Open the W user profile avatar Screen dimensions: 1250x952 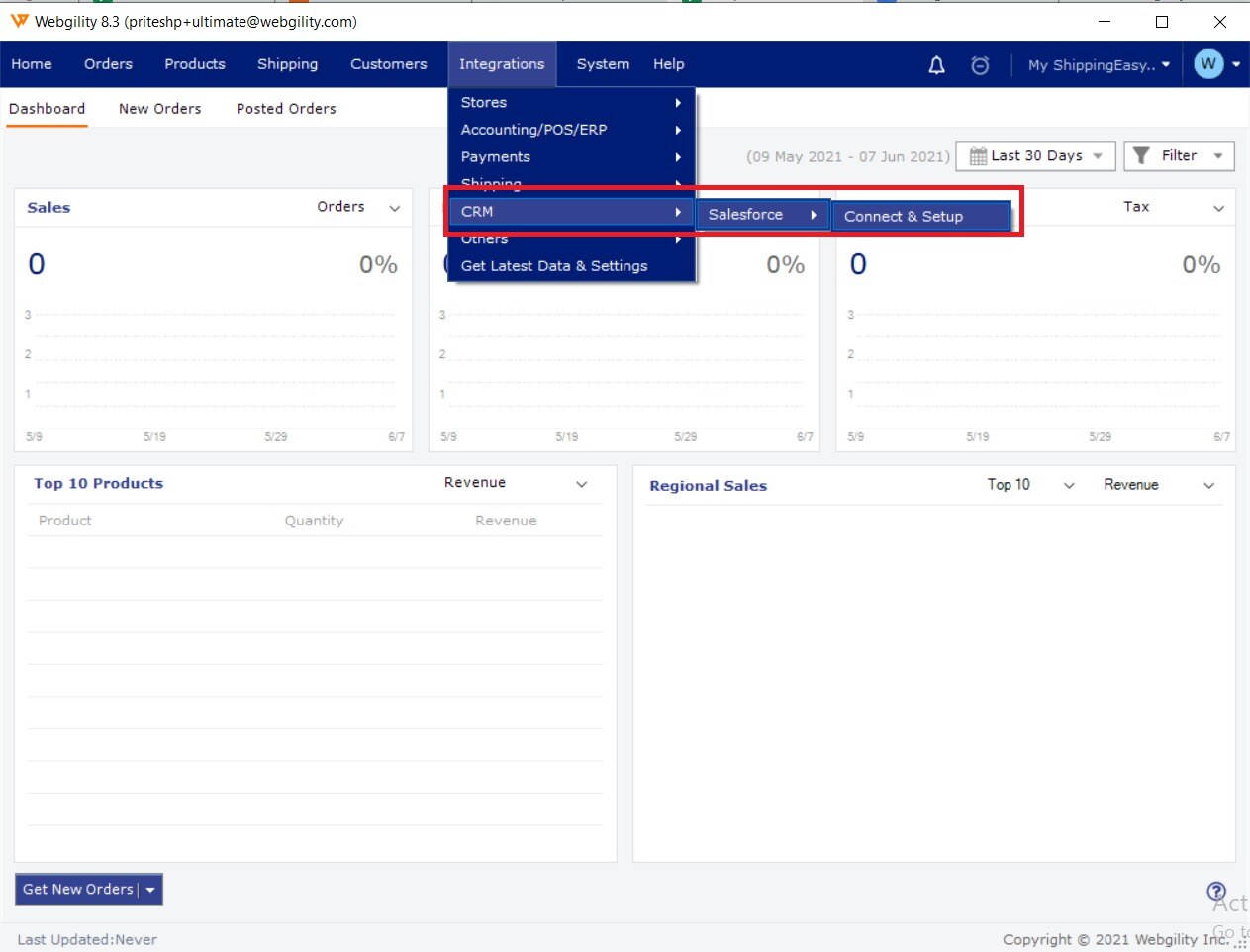tap(1208, 64)
